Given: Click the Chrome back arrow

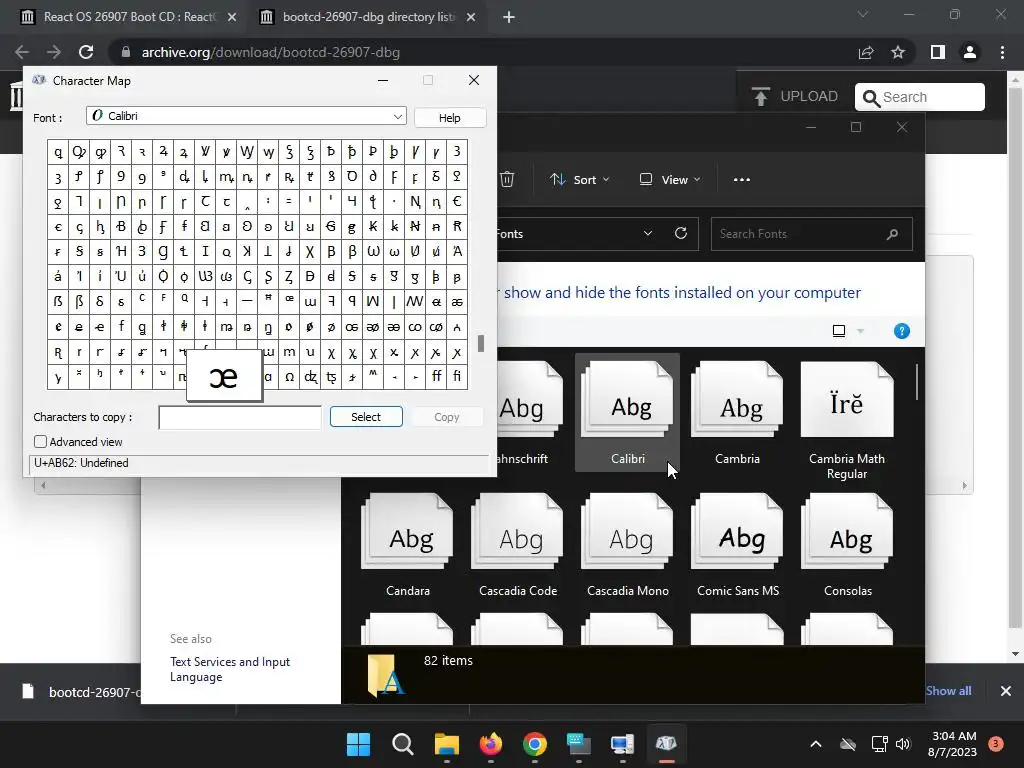Looking at the screenshot, I should pos(22,52).
